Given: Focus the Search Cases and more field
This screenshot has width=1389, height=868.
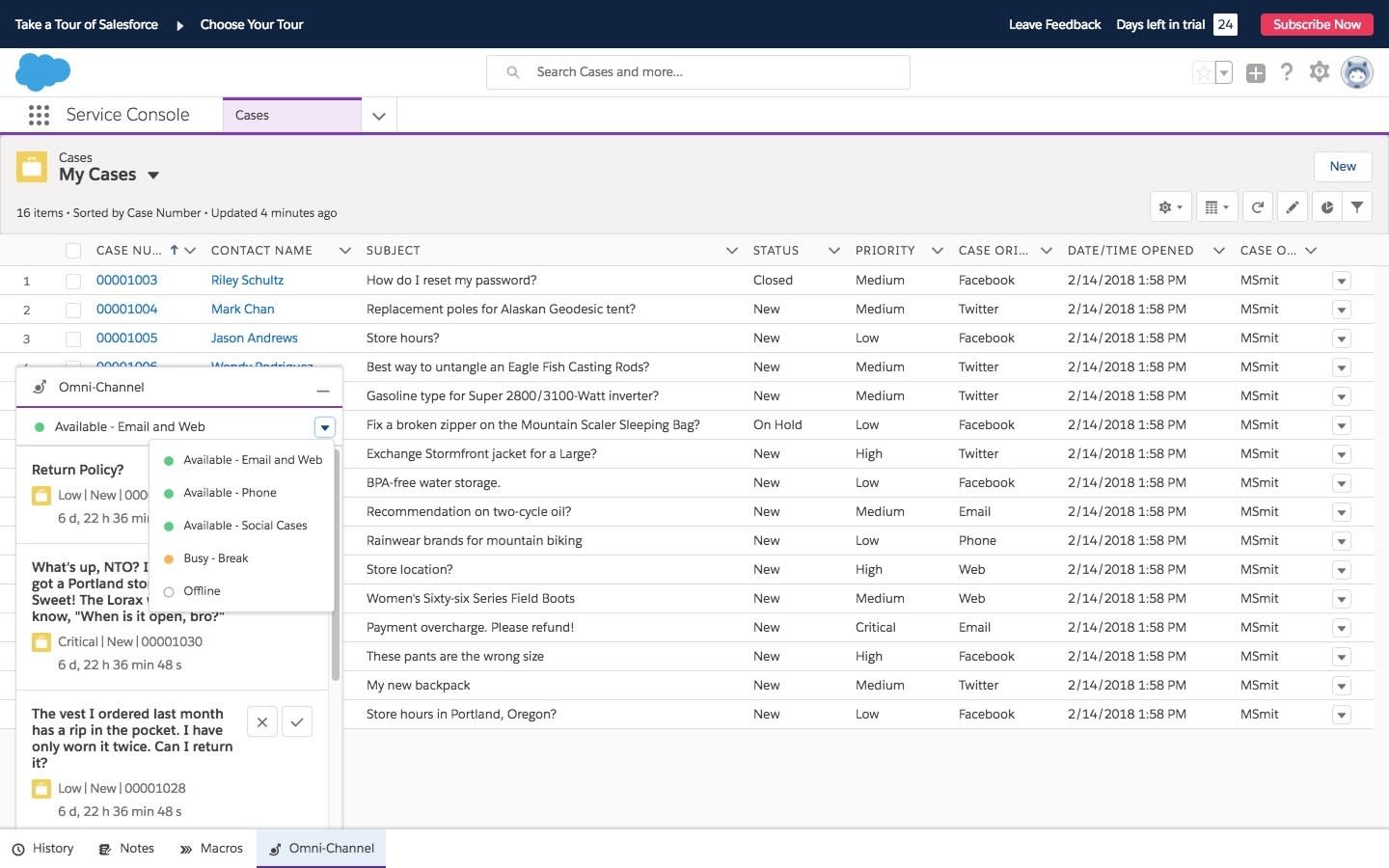Looking at the screenshot, I should (x=698, y=72).
